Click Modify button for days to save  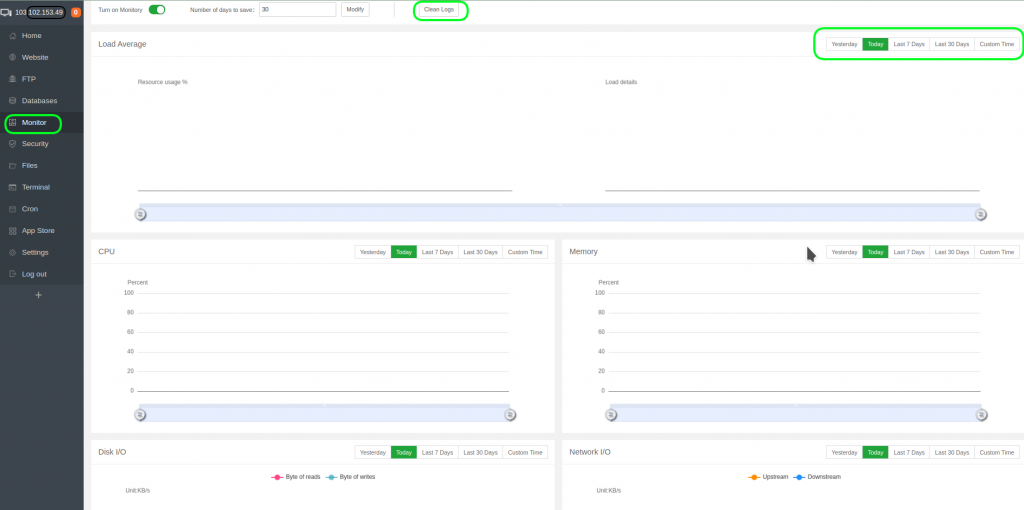coord(355,9)
